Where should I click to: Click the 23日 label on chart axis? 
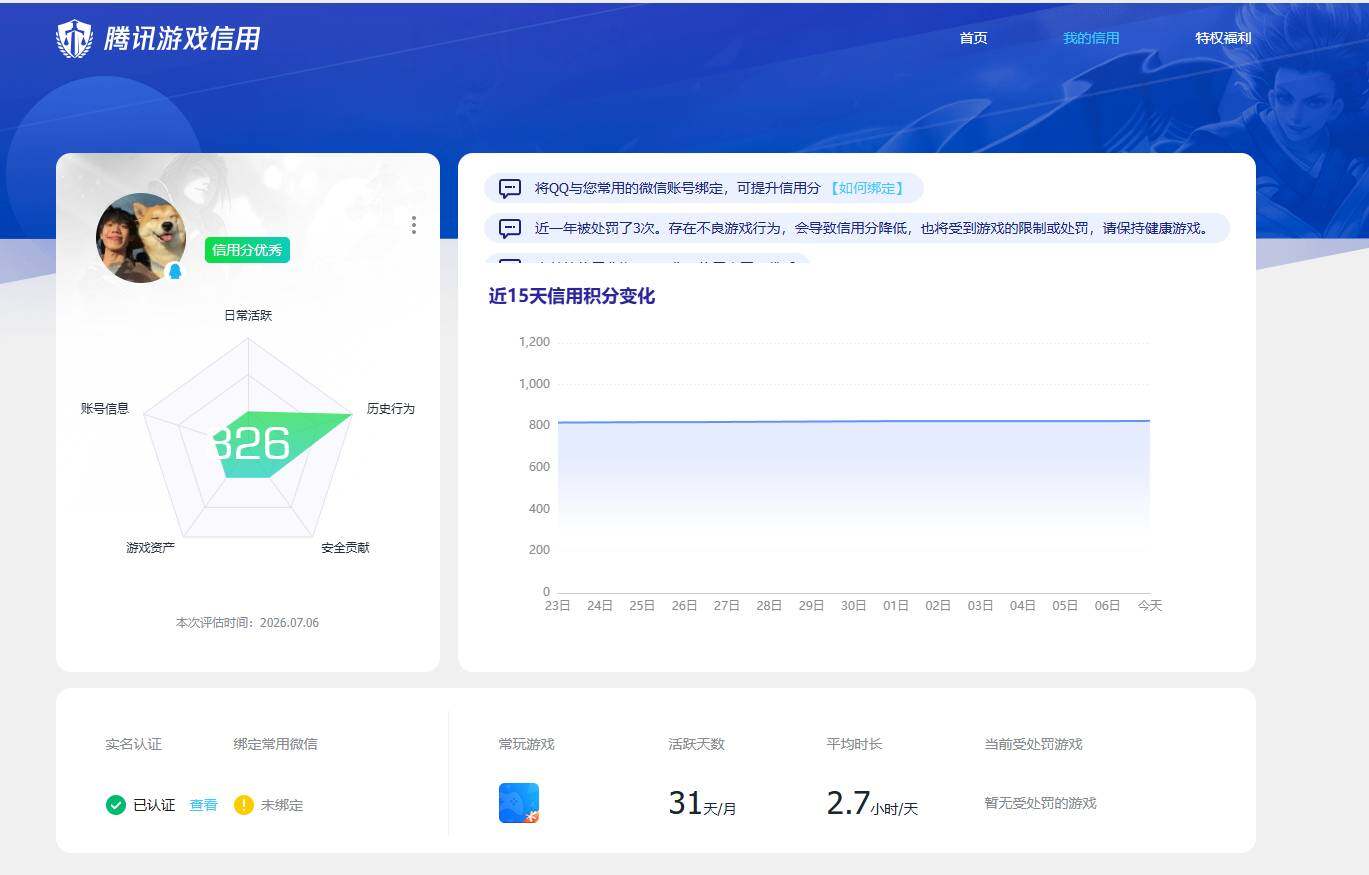[x=557, y=606]
